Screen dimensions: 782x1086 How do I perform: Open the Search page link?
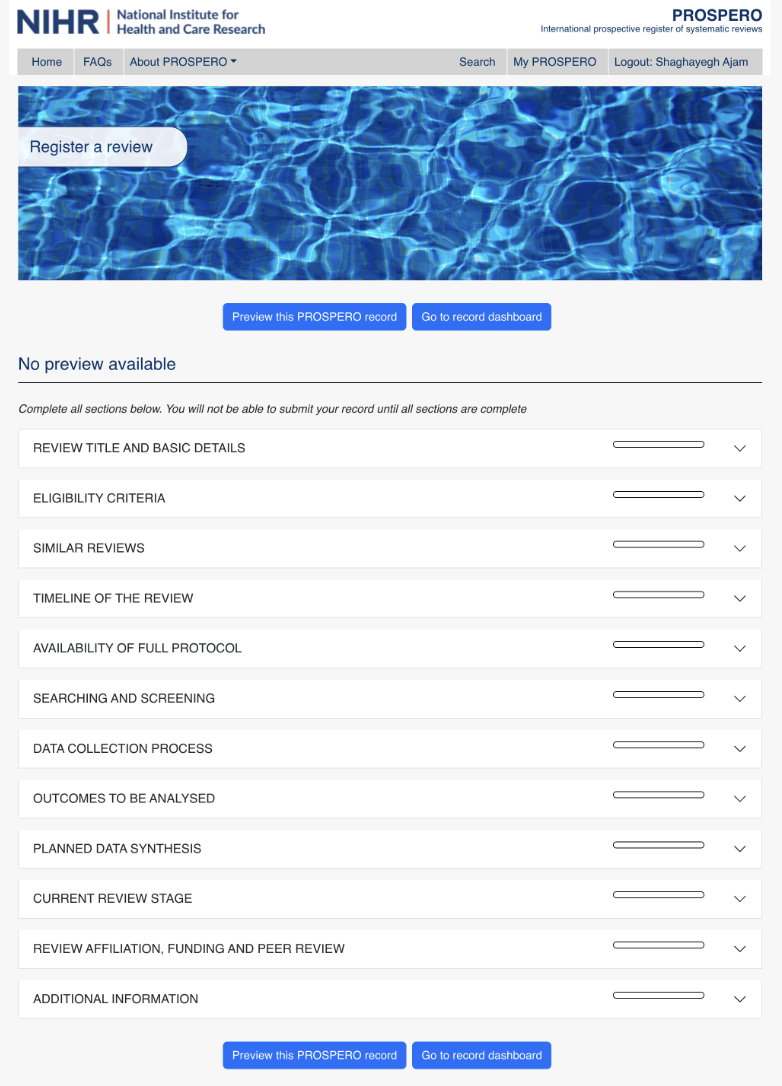point(477,62)
